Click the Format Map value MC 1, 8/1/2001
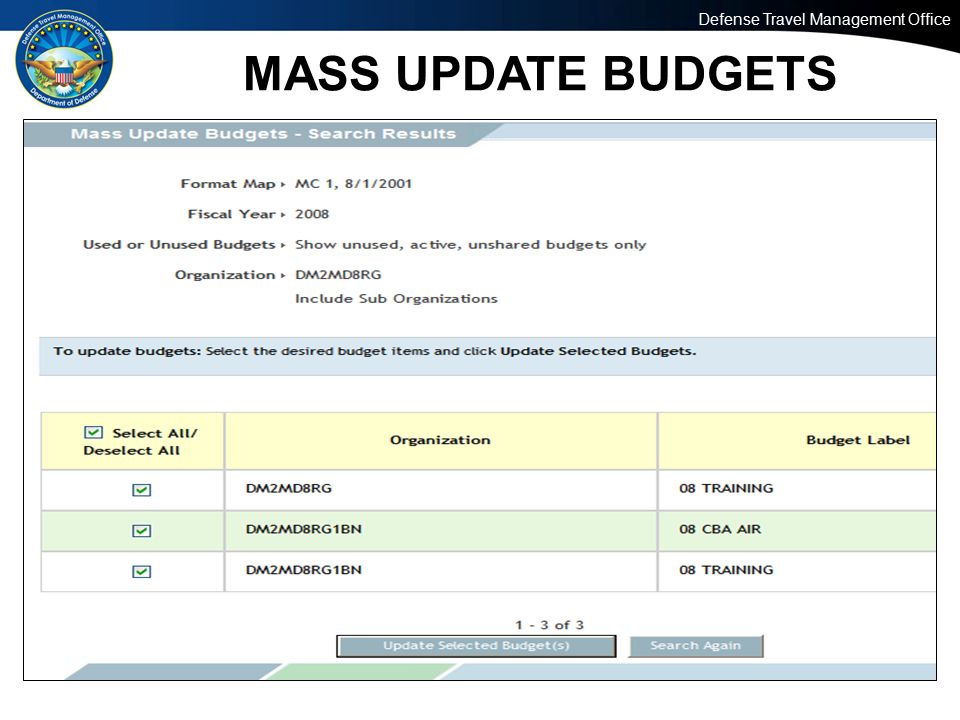Screen dimensions: 960x720 353,184
